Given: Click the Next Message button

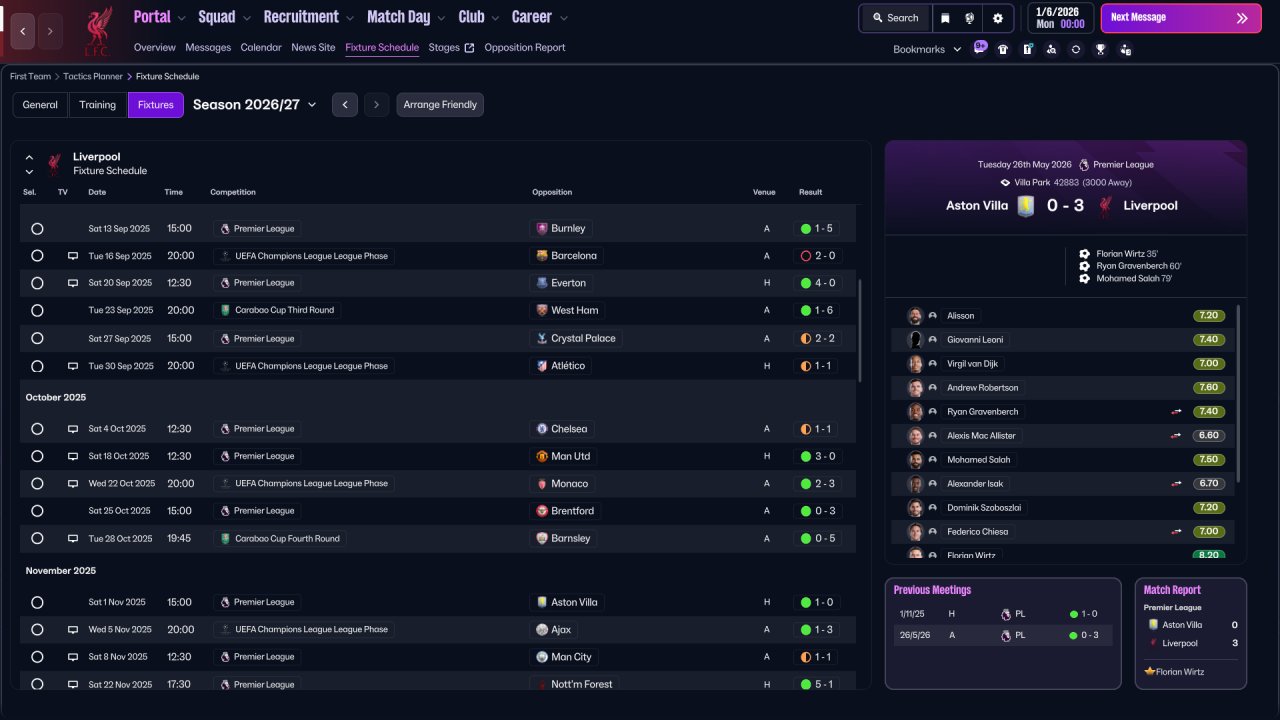Looking at the screenshot, I should (1181, 18).
